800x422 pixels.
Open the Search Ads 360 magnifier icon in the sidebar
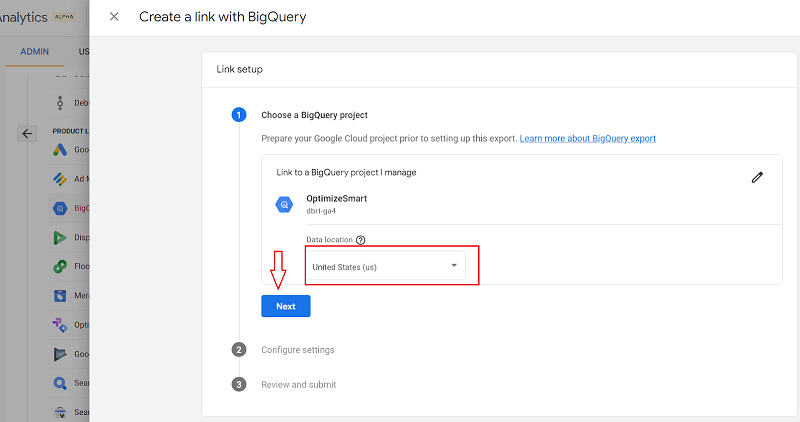coord(60,383)
